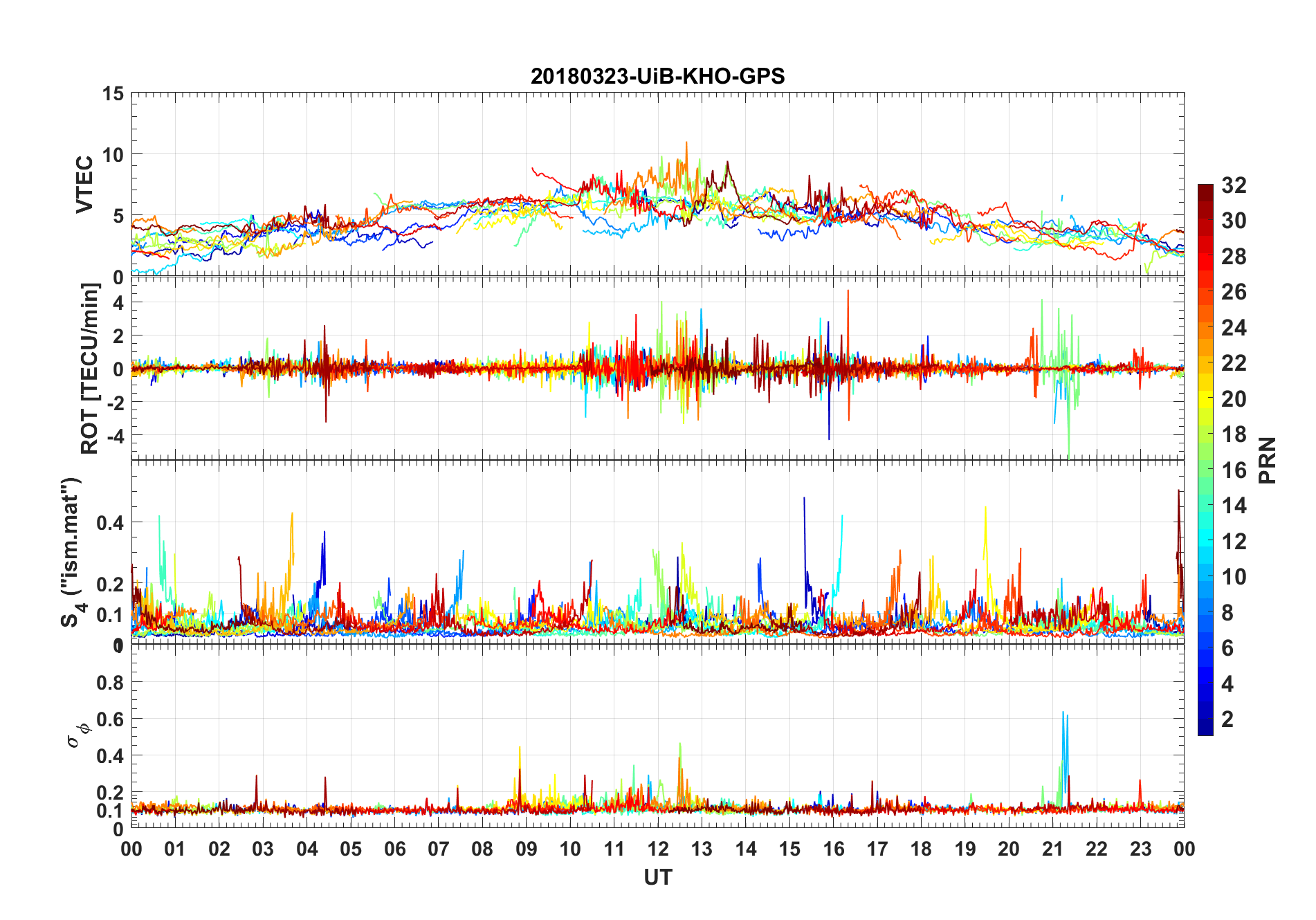1316x920 pixels.
Task: Click colorbar tick value 2
Action: (1227, 719)
